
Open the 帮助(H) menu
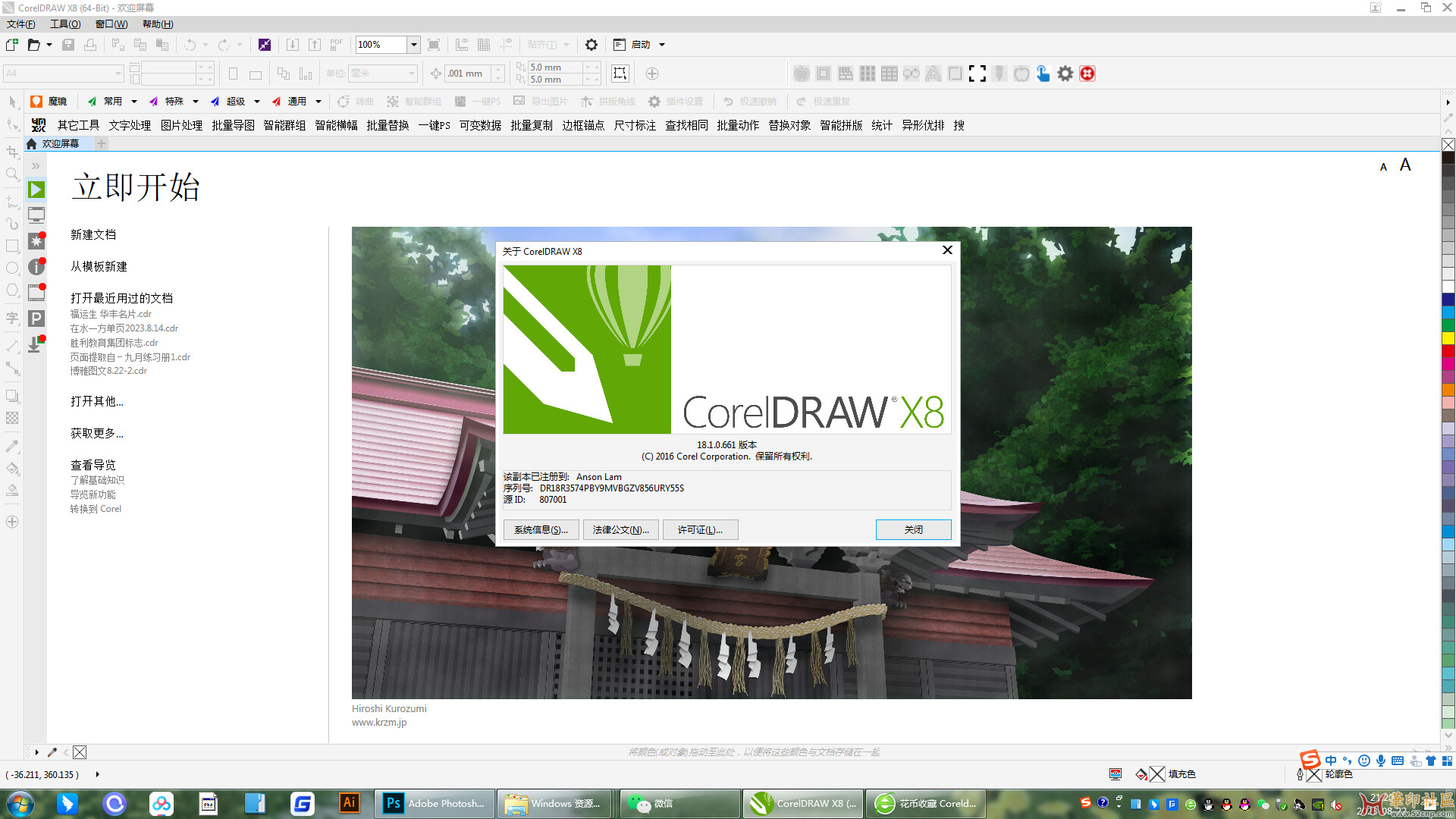(158, 24)
